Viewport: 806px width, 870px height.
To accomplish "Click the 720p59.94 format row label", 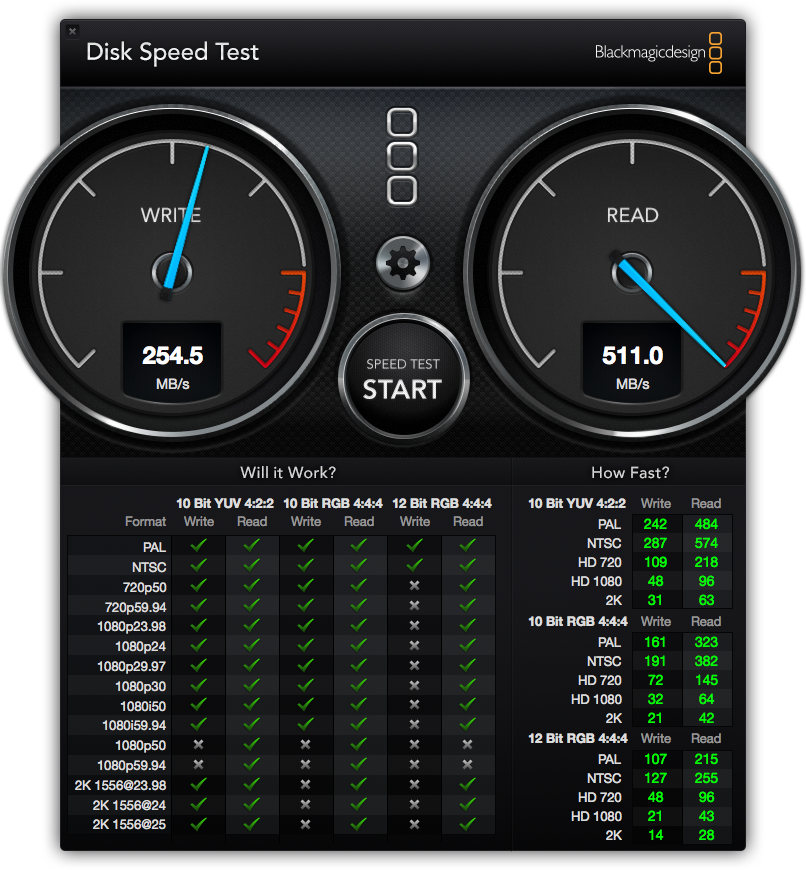I will [x=135, y=607].
